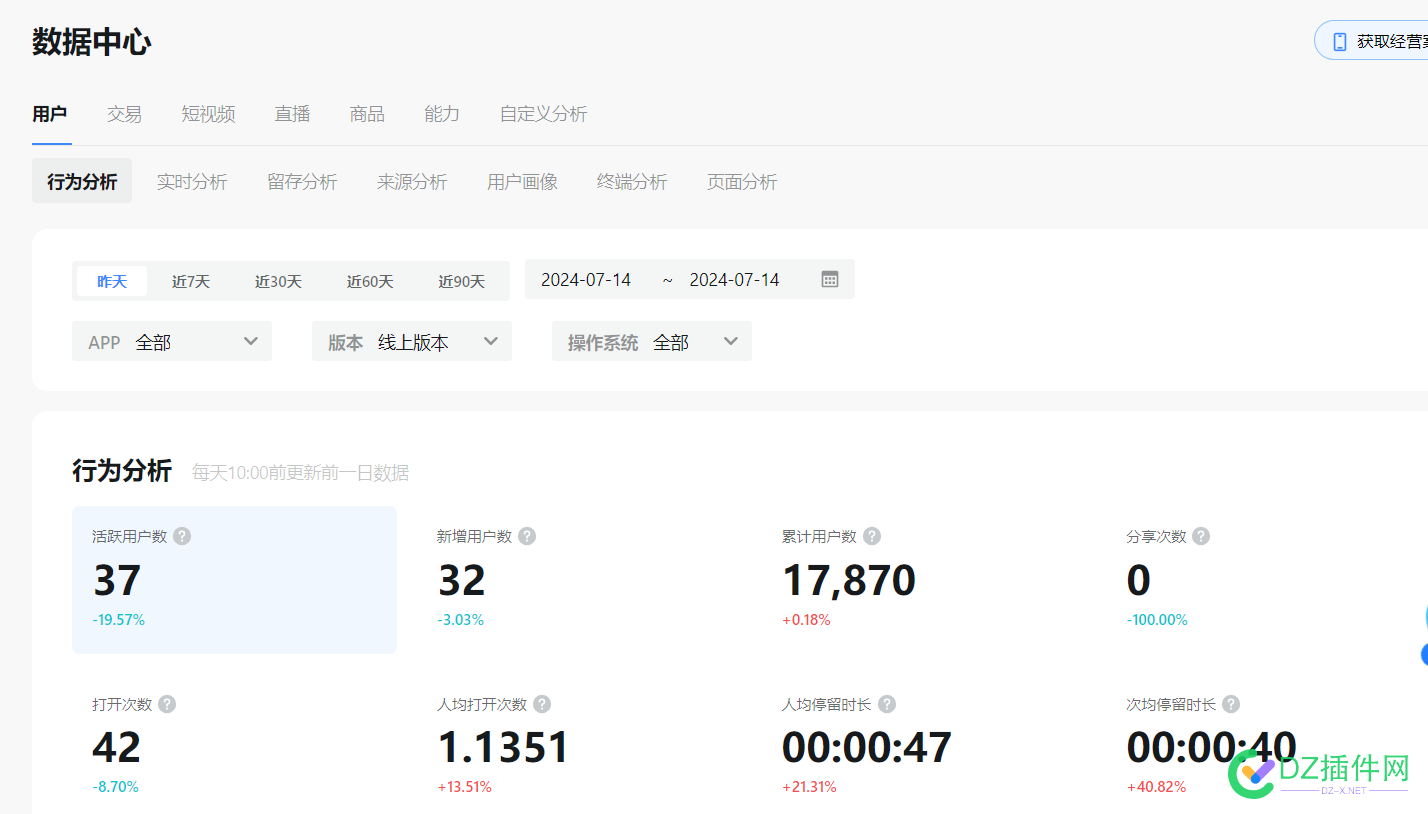1428x814 pixels.
Task: Choose the 近7天 time range
Action: point(191,281)
